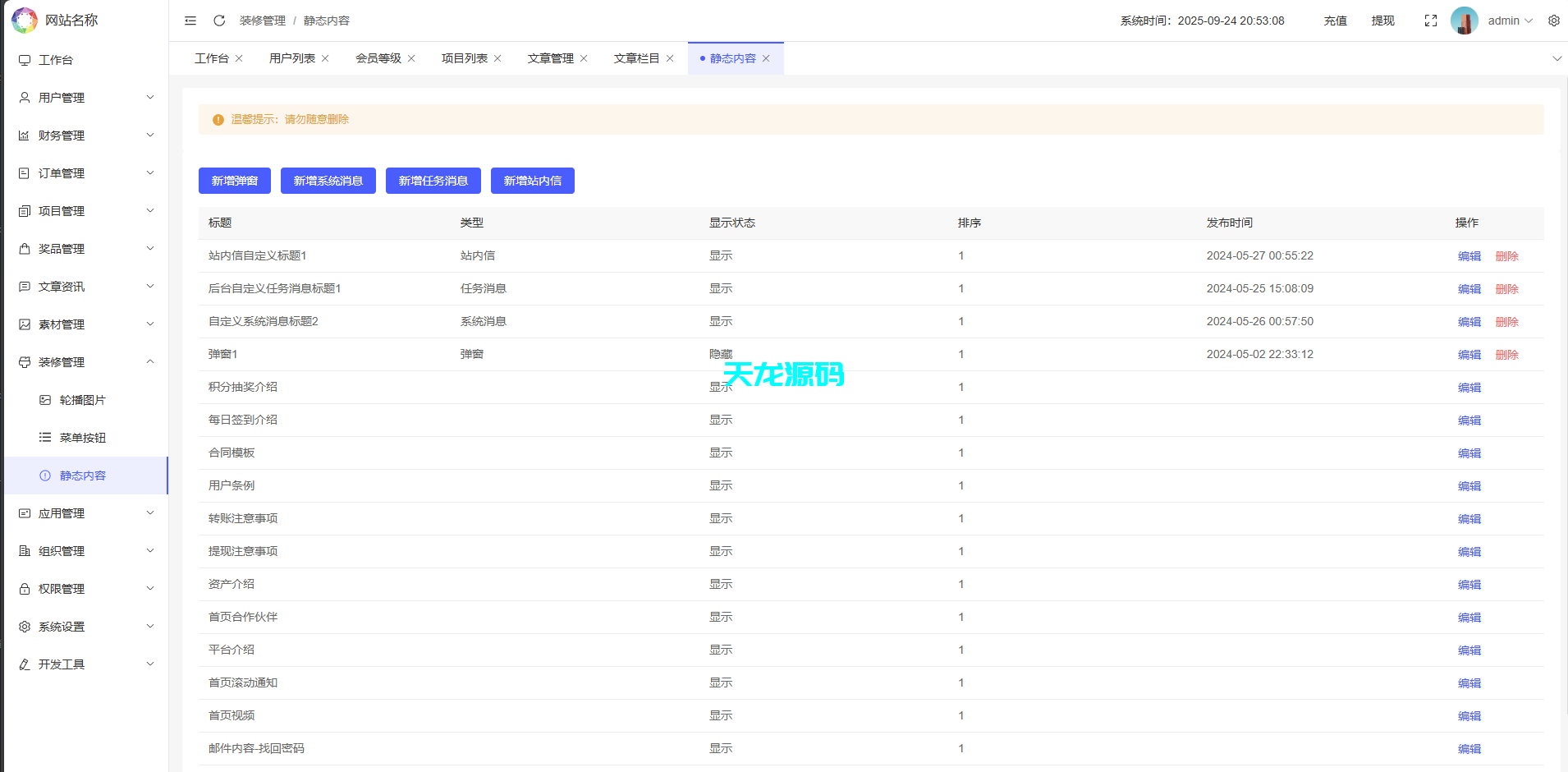Expand the 系统设置 menu

[x=62, y=626]
